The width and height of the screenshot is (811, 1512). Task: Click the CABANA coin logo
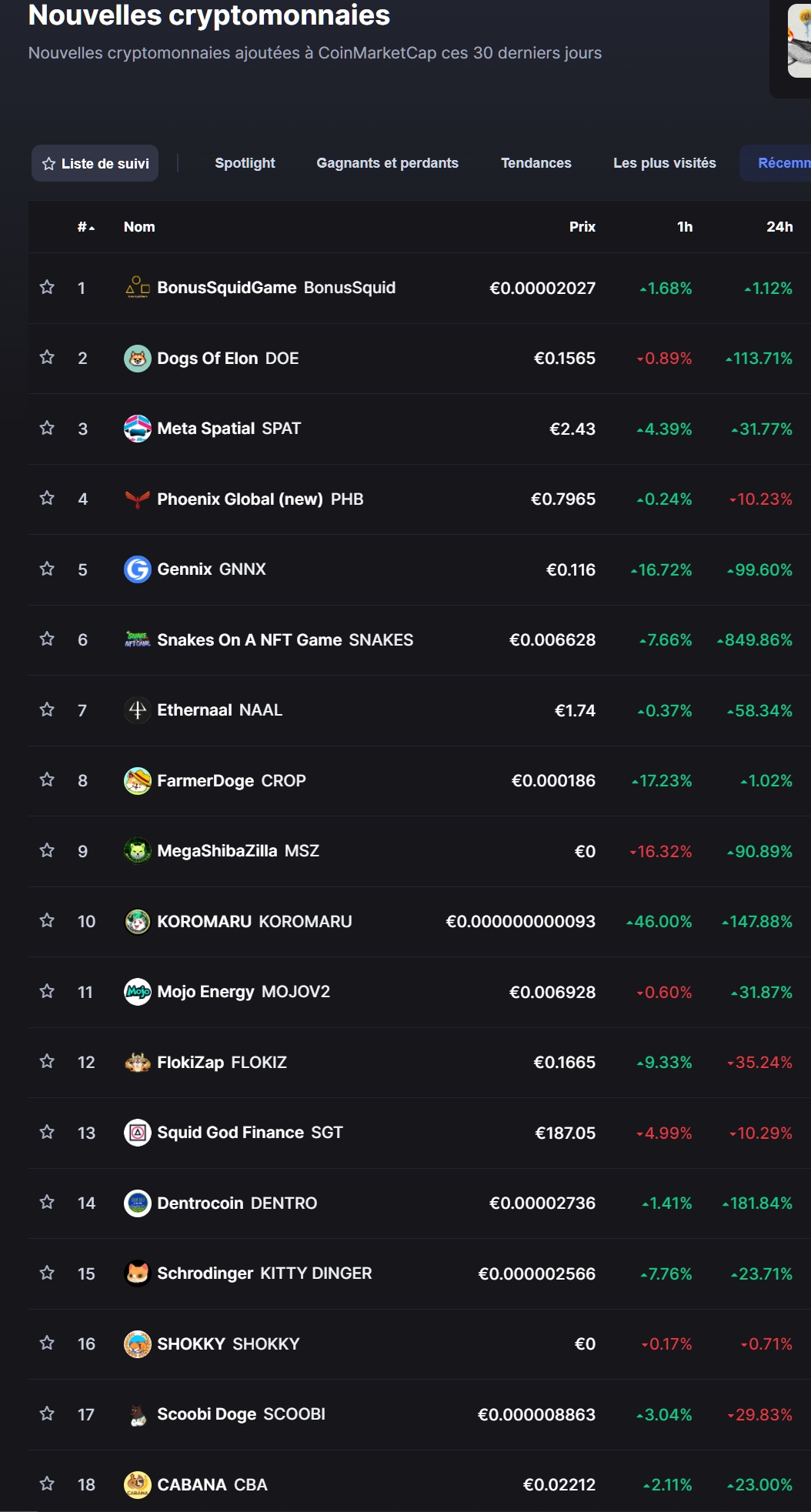(x=138, y=1484)
